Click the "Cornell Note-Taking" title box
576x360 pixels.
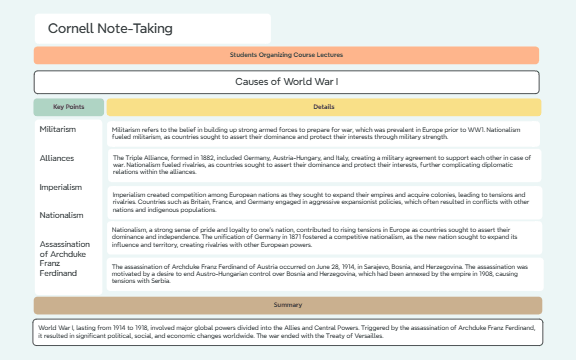(153, 29)
